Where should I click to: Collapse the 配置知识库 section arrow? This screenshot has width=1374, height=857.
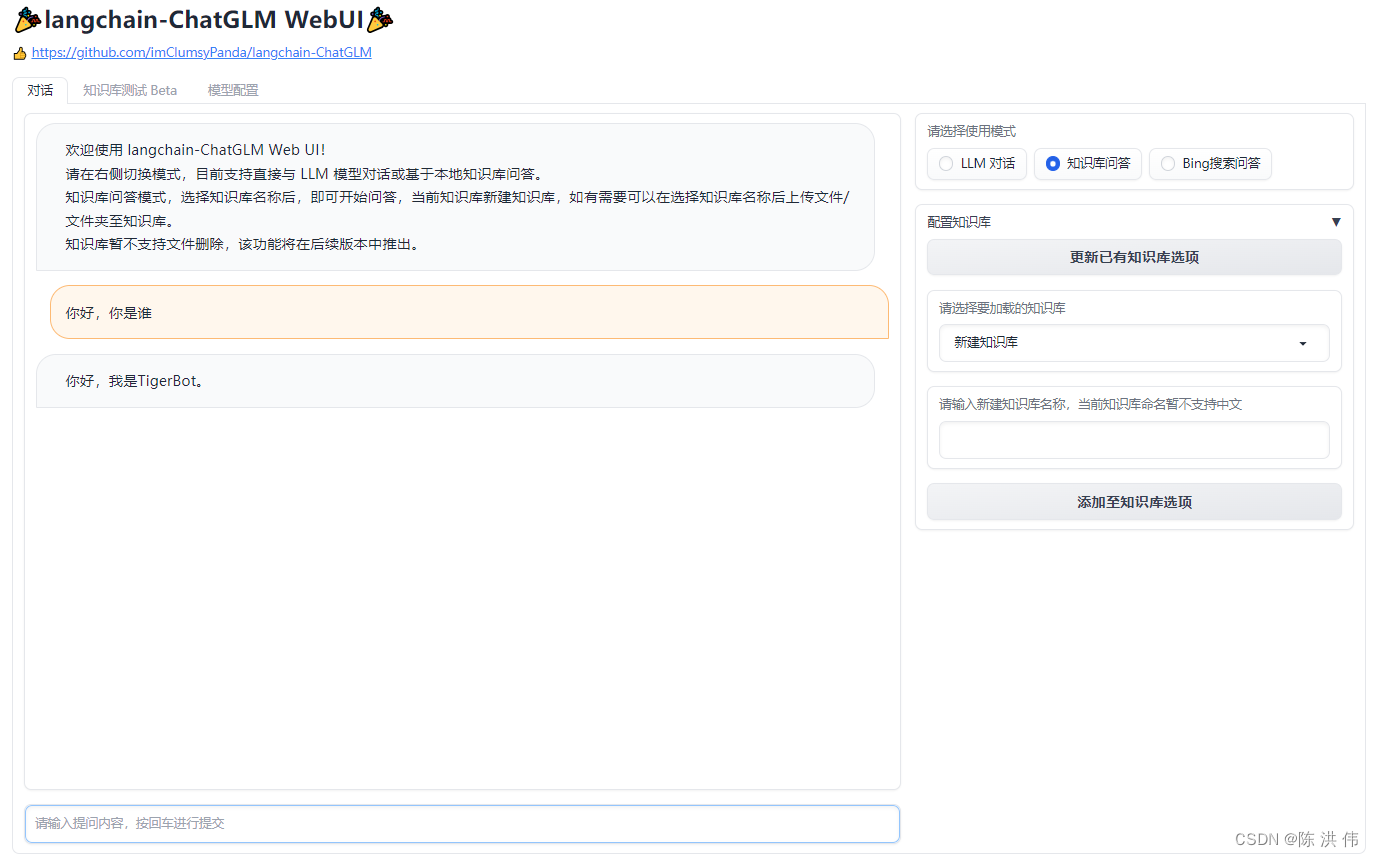click(x=1336, y=222)
